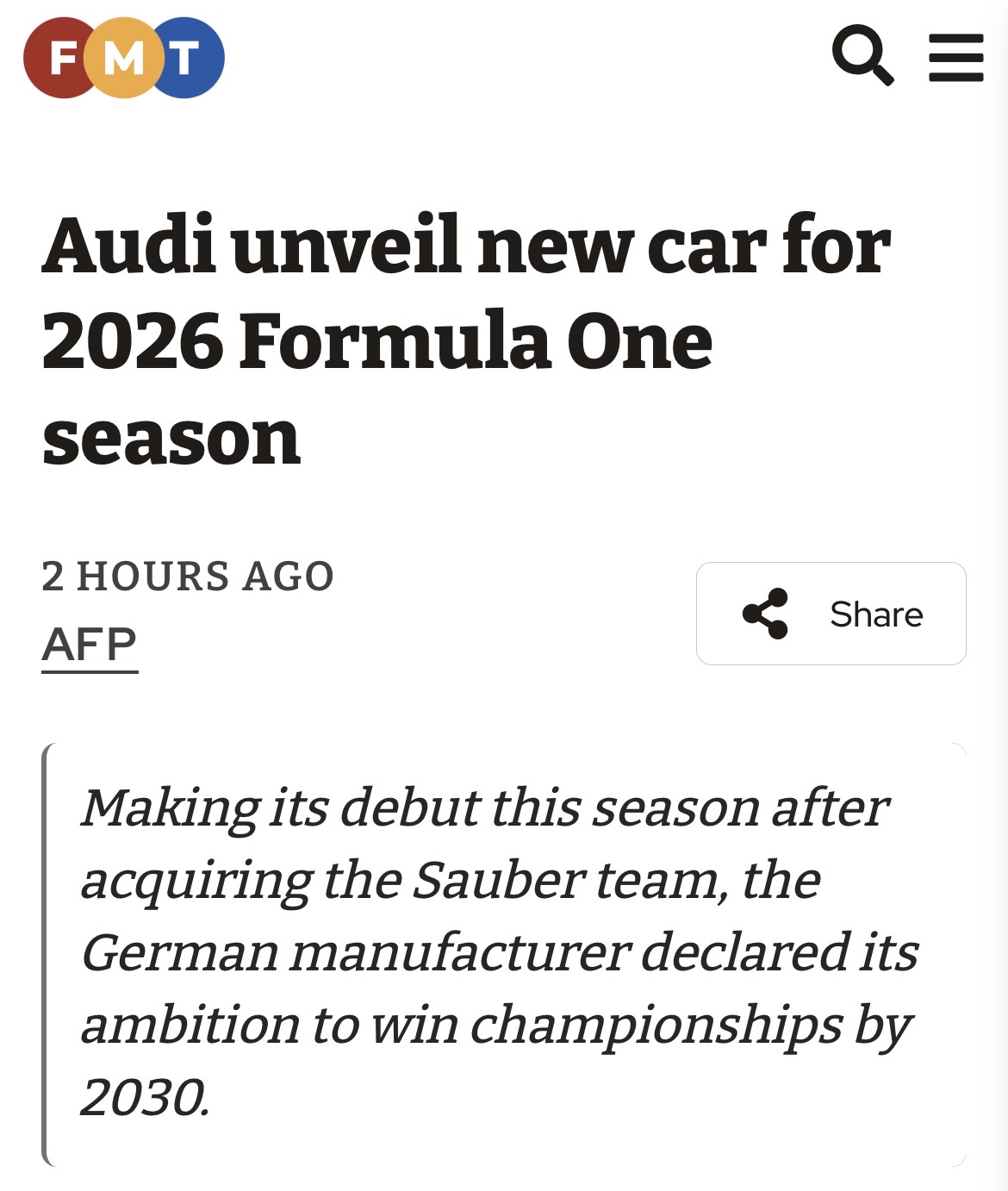The width and height of the screenshot is (1008, 1191).
Task: Click the word "Audi" in the headline
Action: (x=129, y=246)
